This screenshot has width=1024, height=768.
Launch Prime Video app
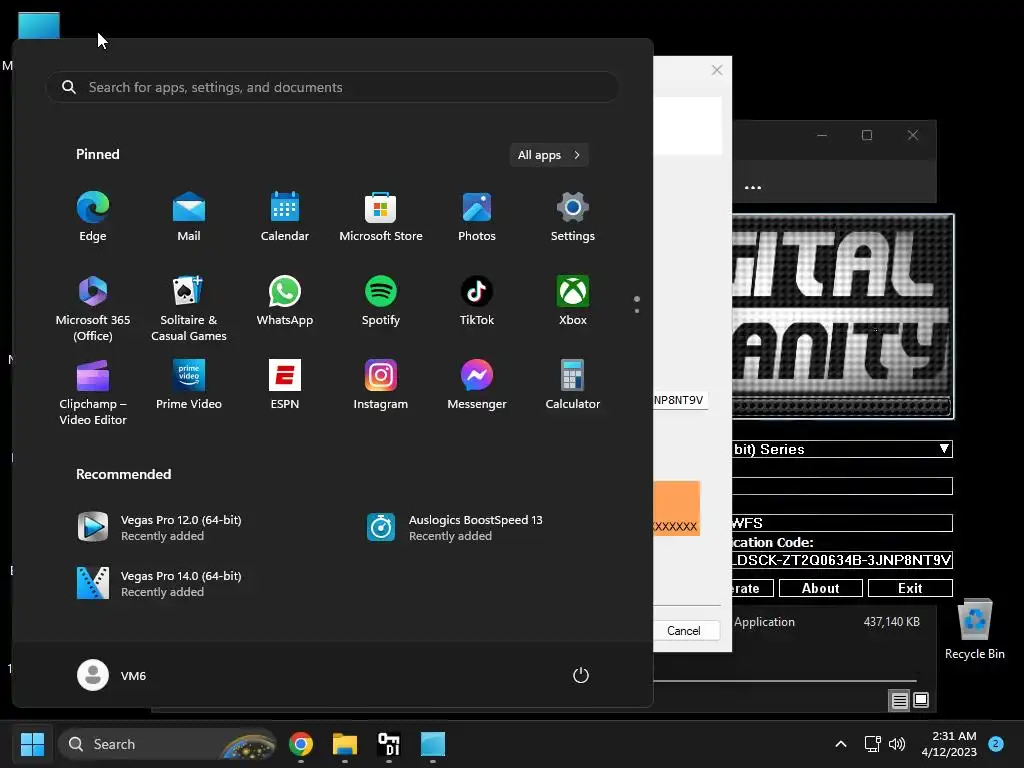(x=189, y=385)
